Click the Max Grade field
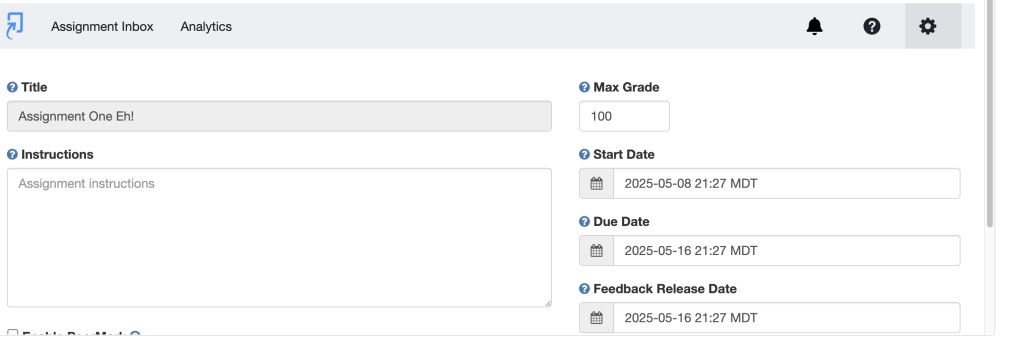This screenshot has height=364, width=1024. [x=624, y=116]
